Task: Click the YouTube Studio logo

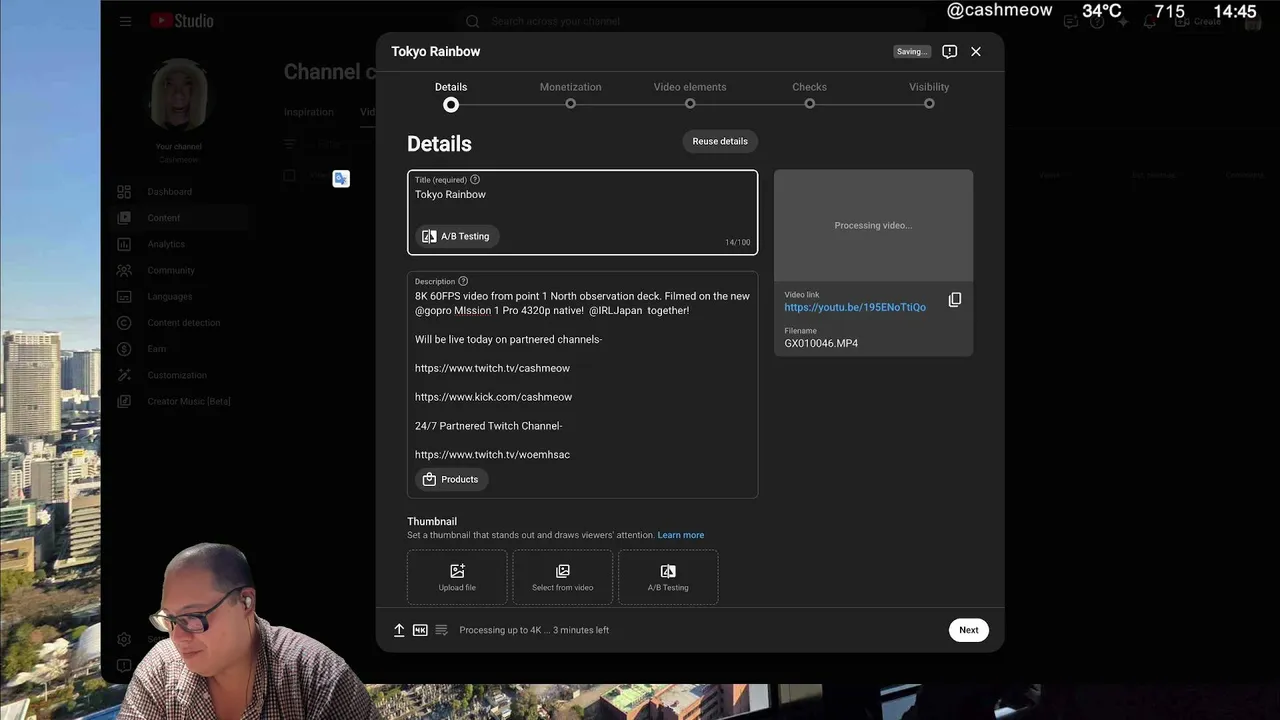Action: (182, 21)
